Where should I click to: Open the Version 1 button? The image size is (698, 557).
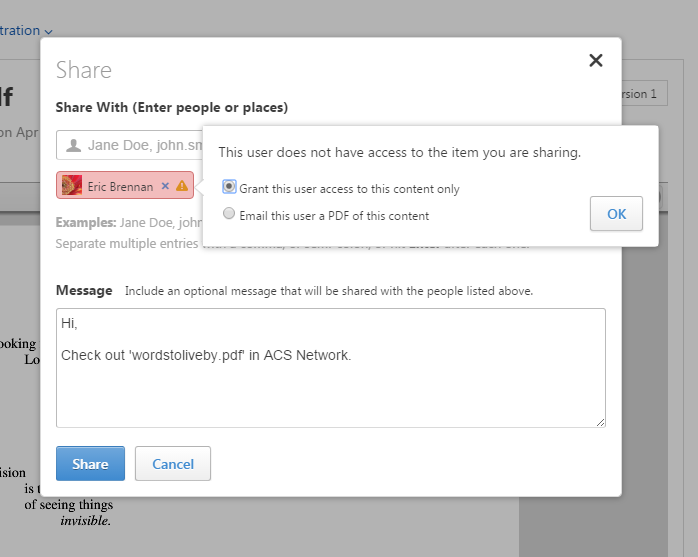click(x=640, y=94)
